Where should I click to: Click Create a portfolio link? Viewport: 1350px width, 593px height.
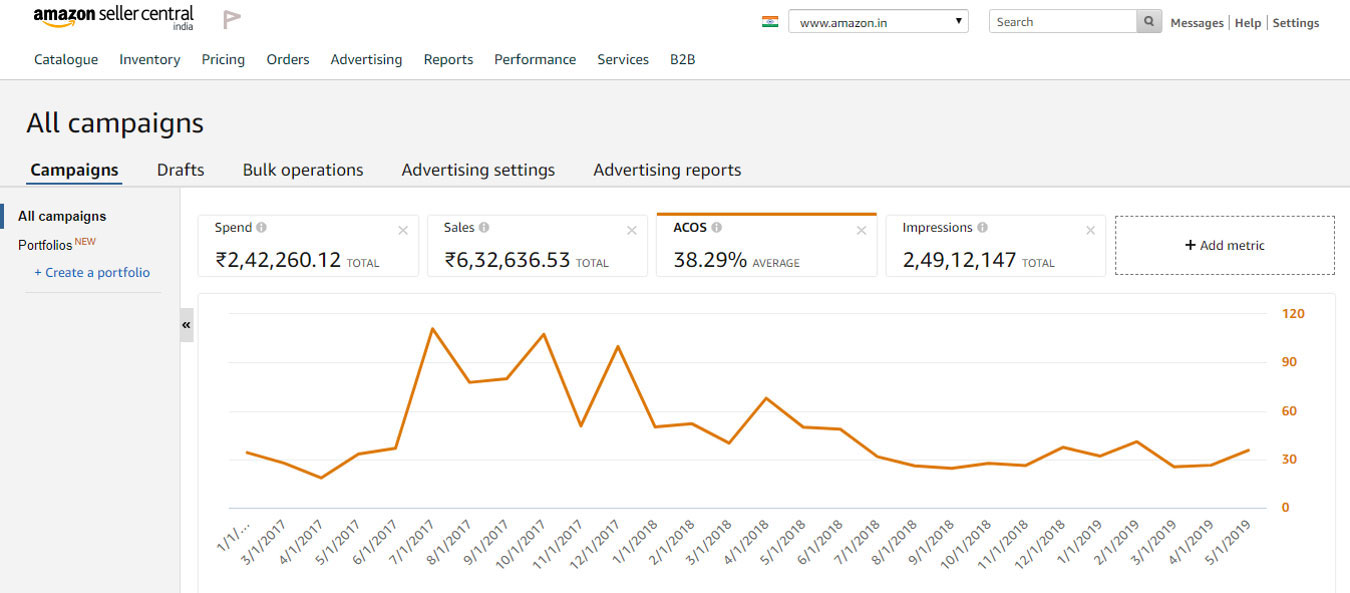[x=92, y=273]
